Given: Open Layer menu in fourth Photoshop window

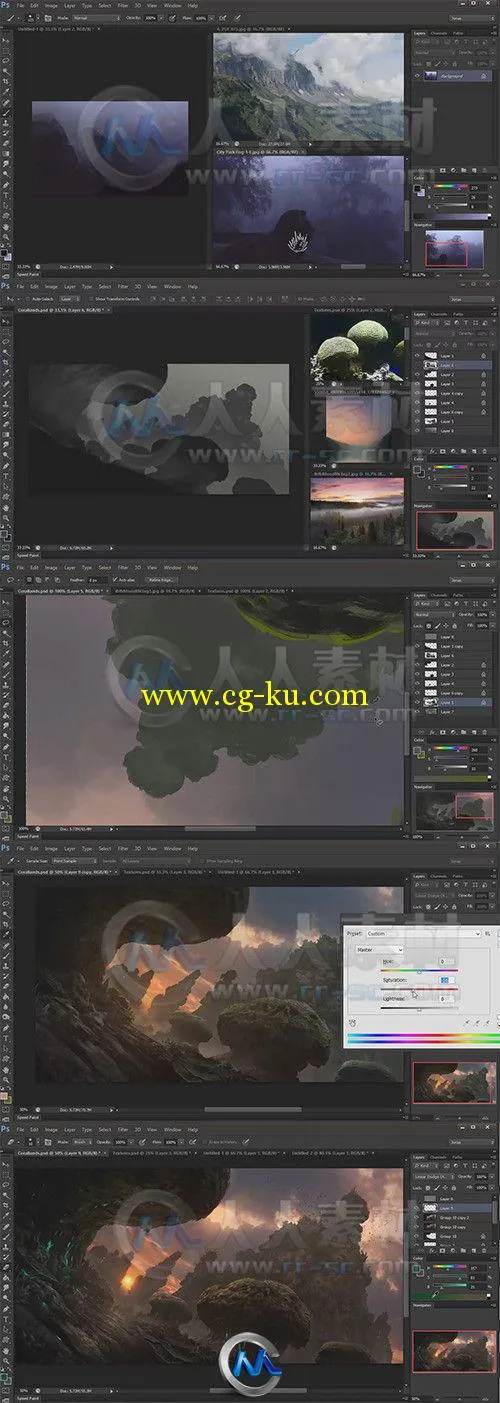Looking at the screenshot, I should 68,847.
